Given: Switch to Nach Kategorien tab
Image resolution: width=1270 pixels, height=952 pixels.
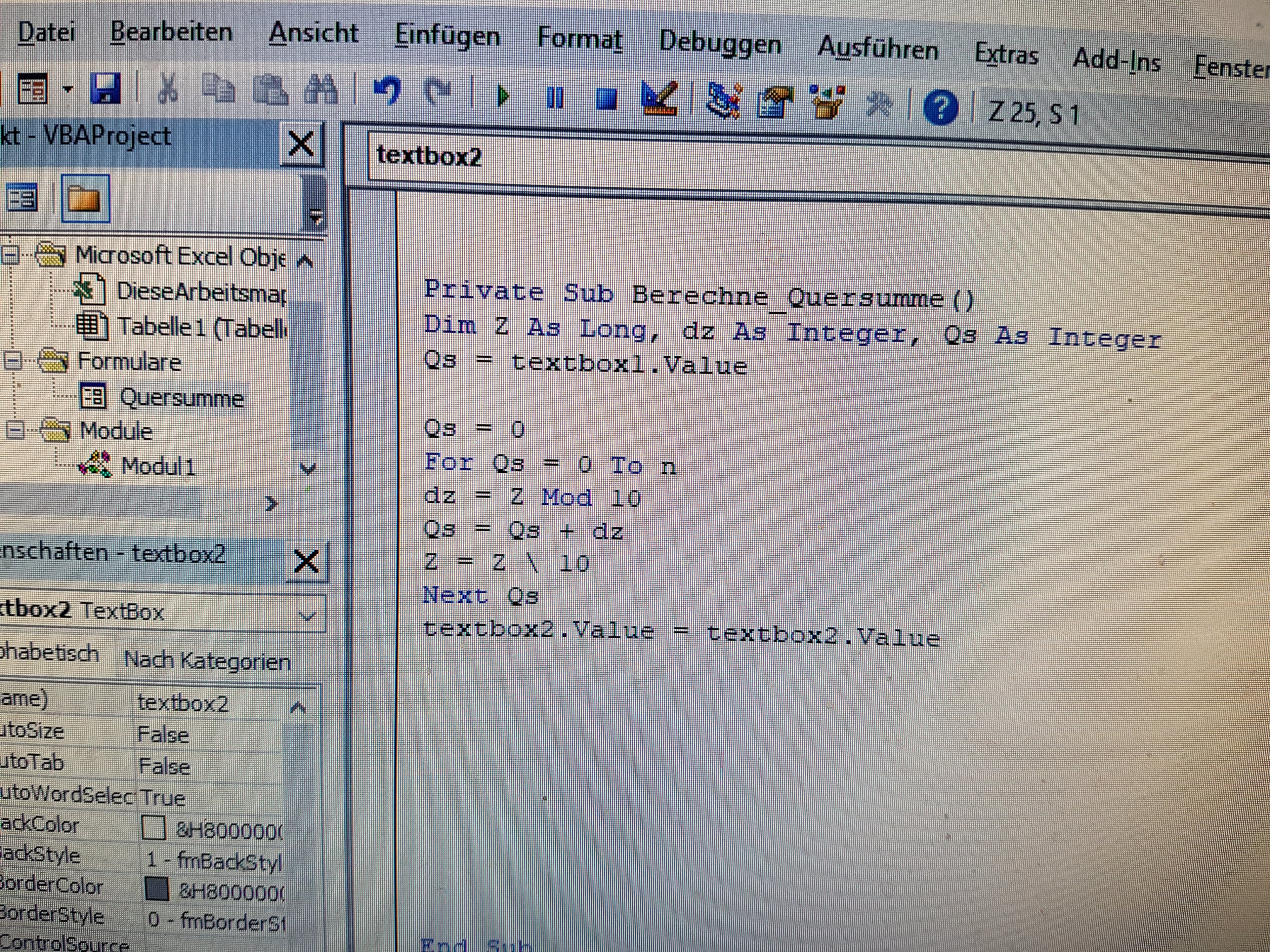Looking at the screenshot, I should 207,661.
